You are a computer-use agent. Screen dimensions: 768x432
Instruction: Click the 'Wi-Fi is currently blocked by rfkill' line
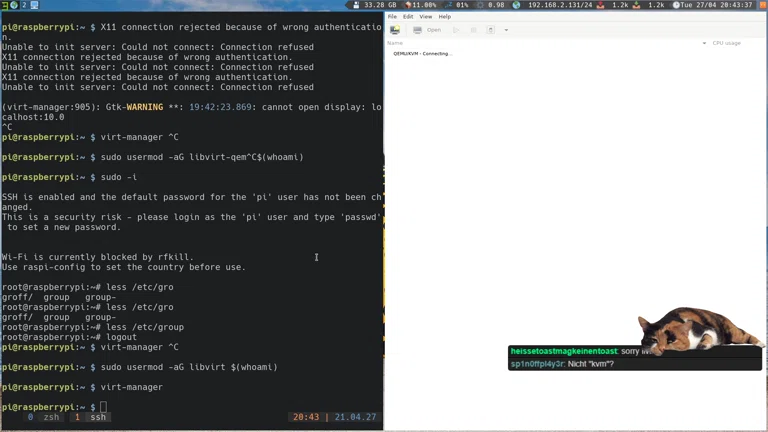(97, 257)
